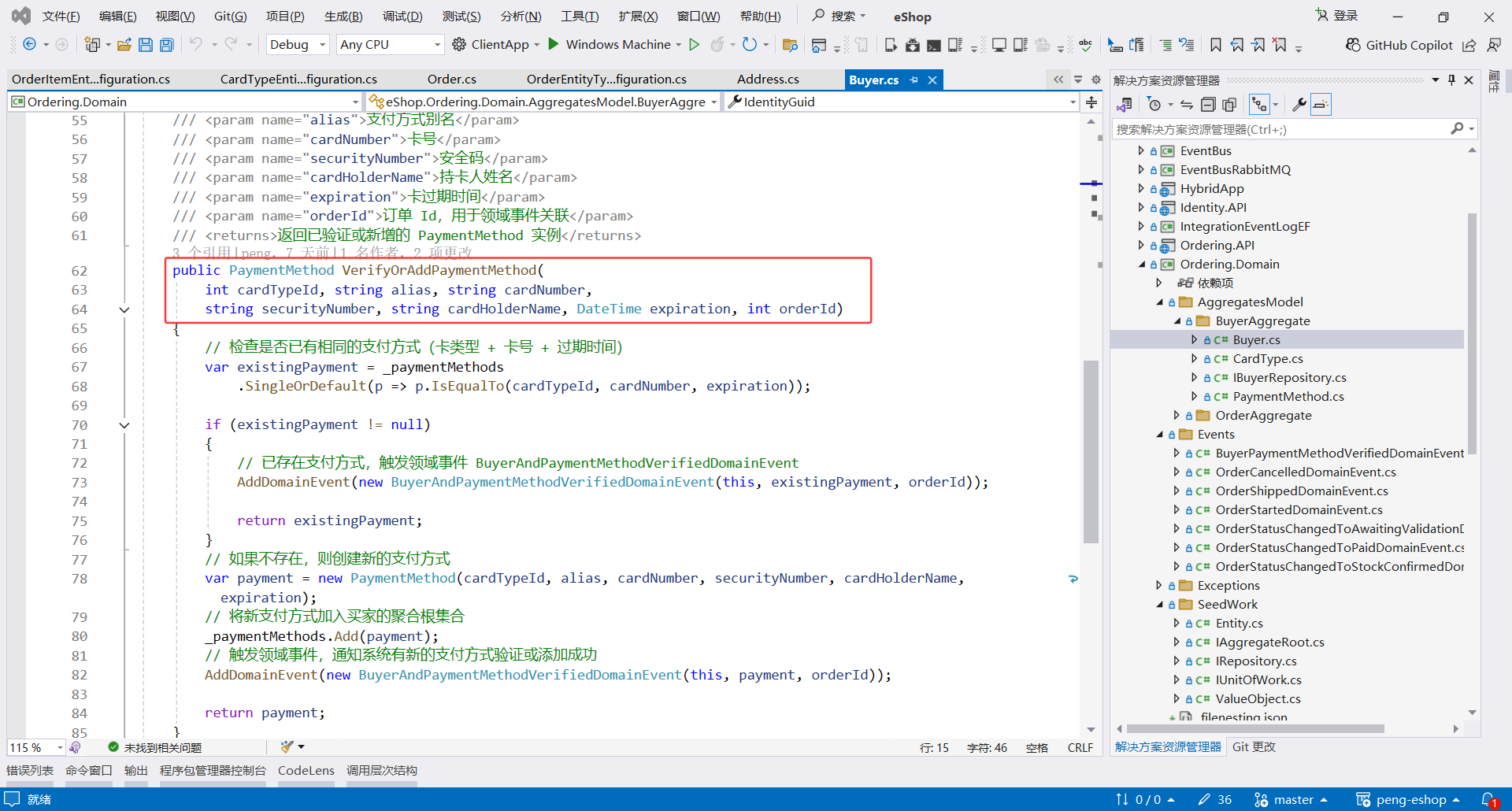The image size is (1512, 811).
Task: Click the split editor icon
Action: pyautogui.click(x=1091, y=102)
